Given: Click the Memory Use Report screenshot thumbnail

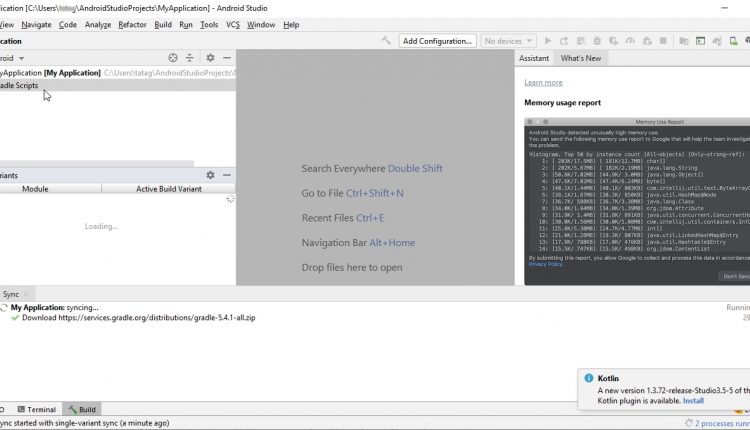Looking at the screenshot, I should click(x=637, y=201).
